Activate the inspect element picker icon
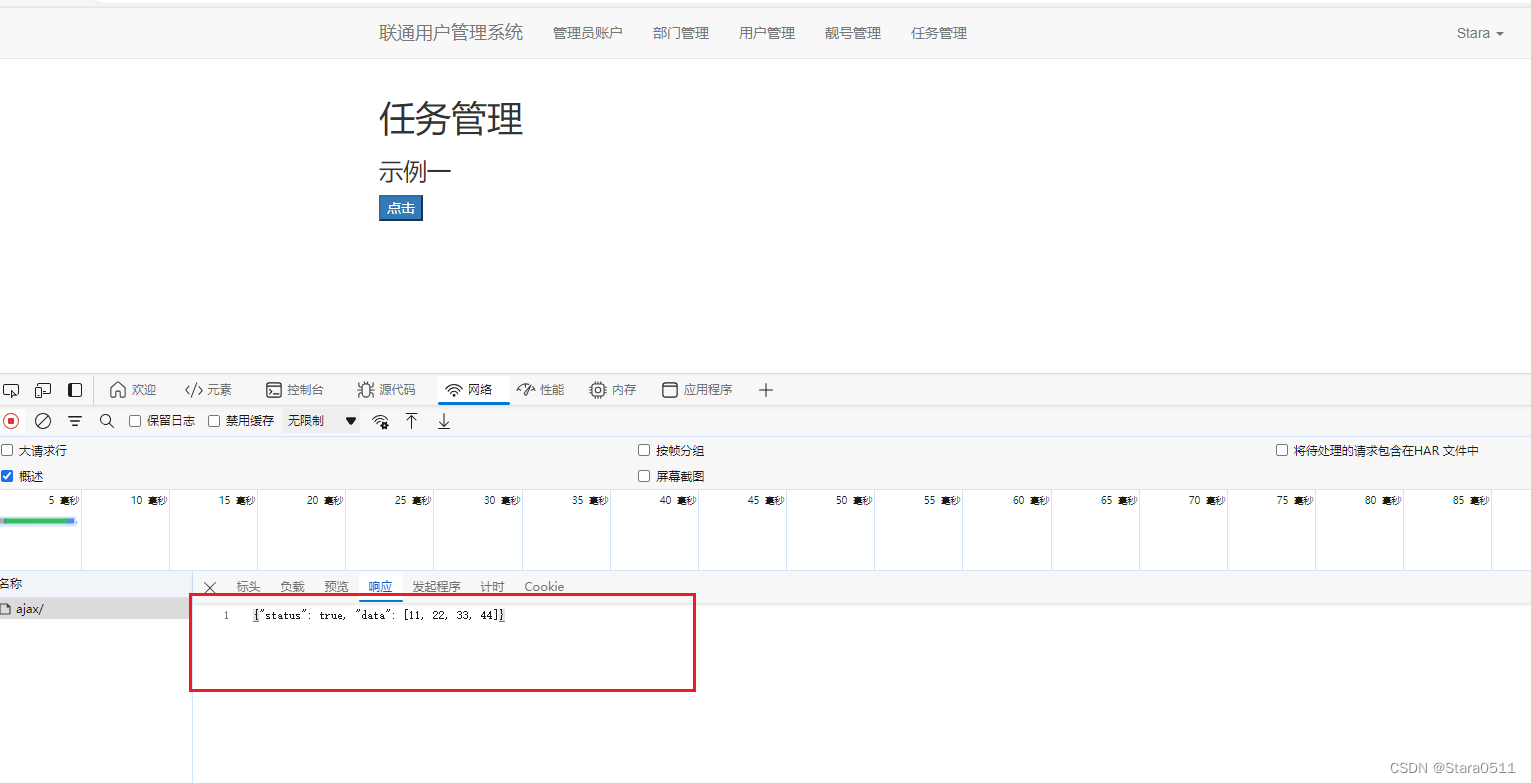 11,390
